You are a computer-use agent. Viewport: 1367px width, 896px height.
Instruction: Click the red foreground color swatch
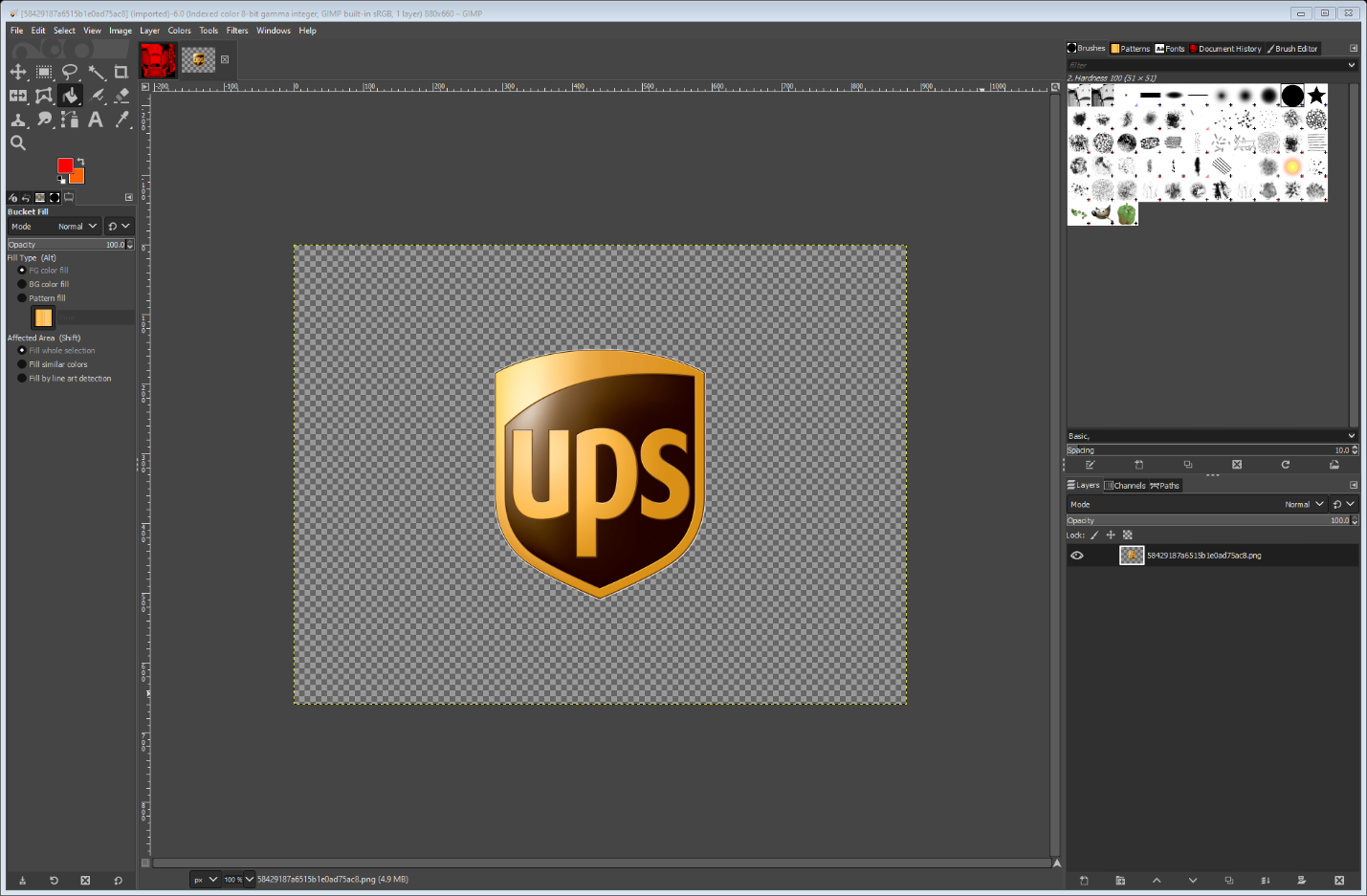pyautogui.click(x=64, y=165)
